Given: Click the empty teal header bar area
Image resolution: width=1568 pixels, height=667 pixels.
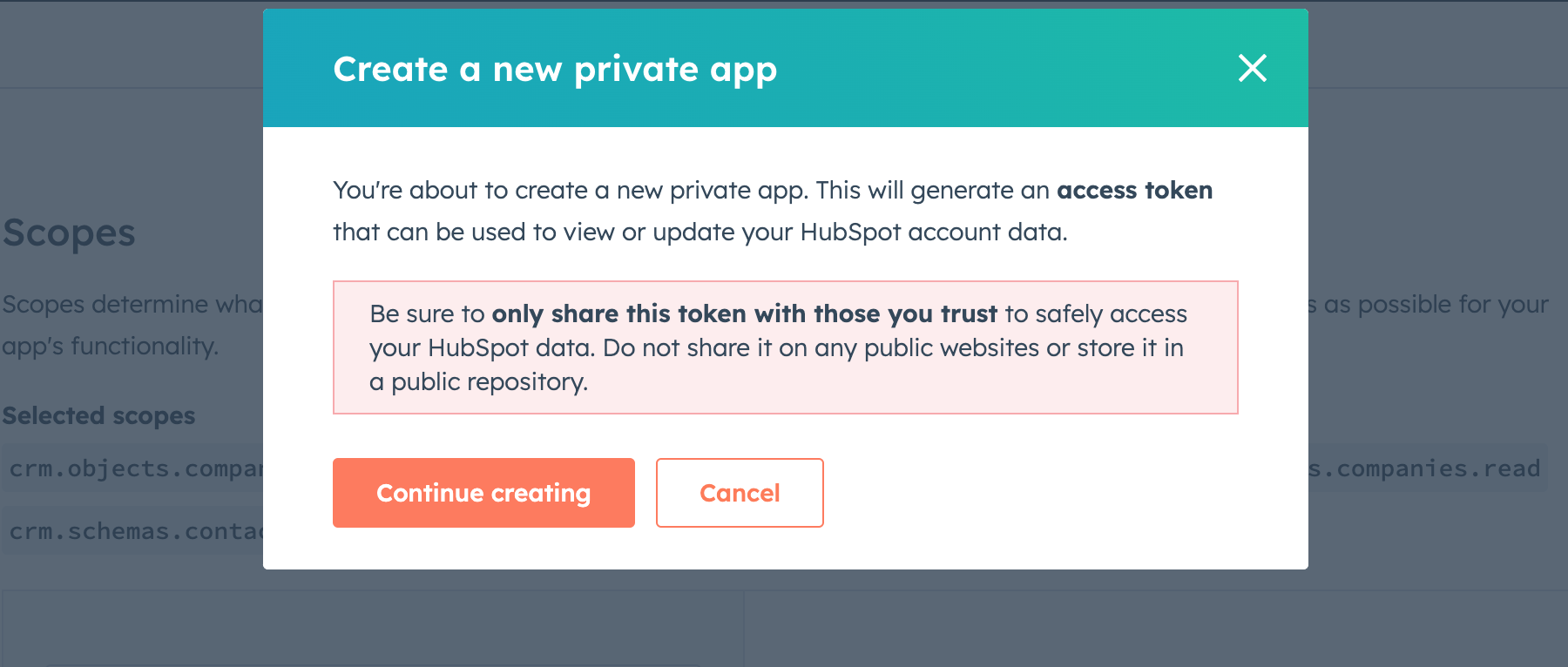Looking at the screenshot, I should (1002, 68).
